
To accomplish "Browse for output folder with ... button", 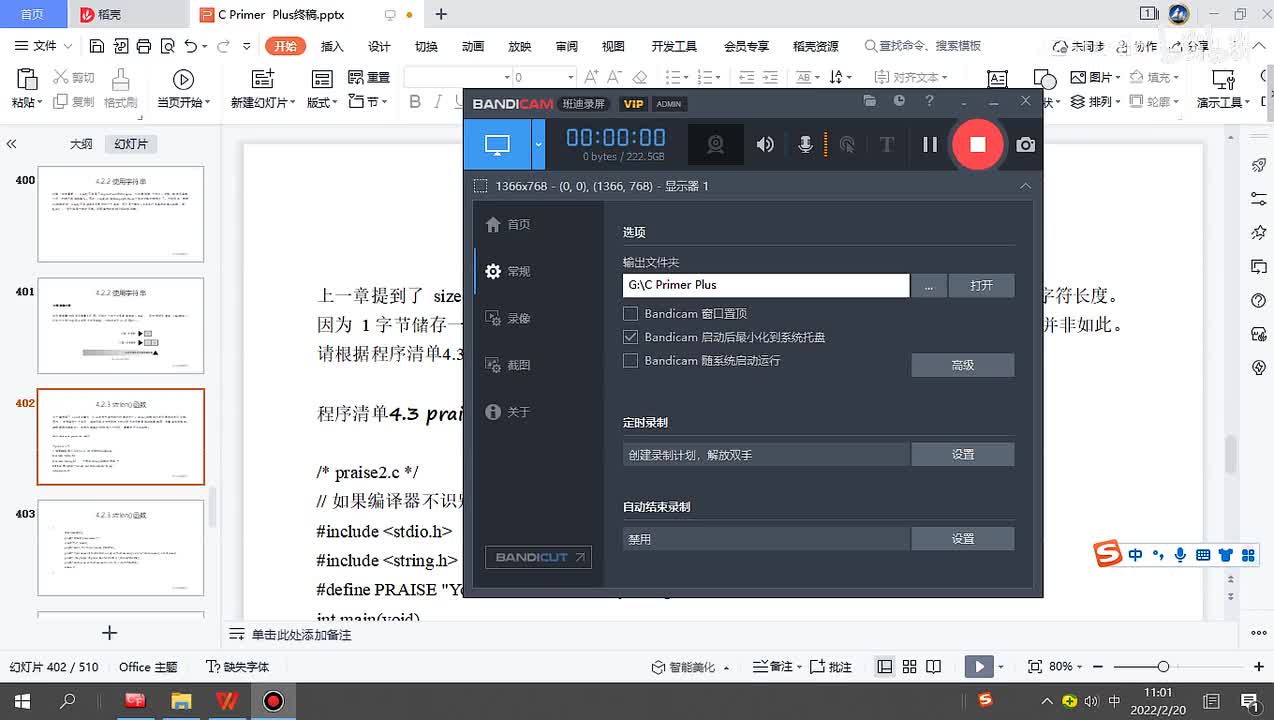I will point(929,285).
